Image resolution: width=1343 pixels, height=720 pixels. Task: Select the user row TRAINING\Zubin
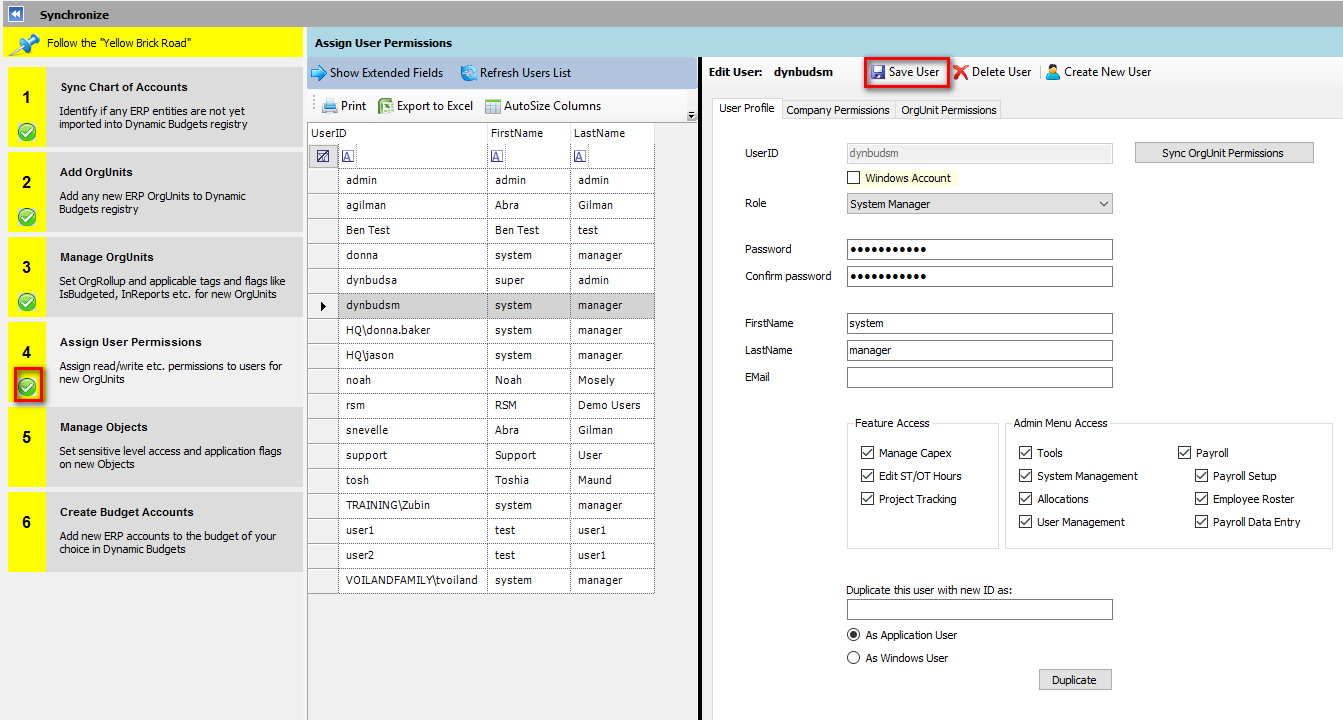(481, 505)
